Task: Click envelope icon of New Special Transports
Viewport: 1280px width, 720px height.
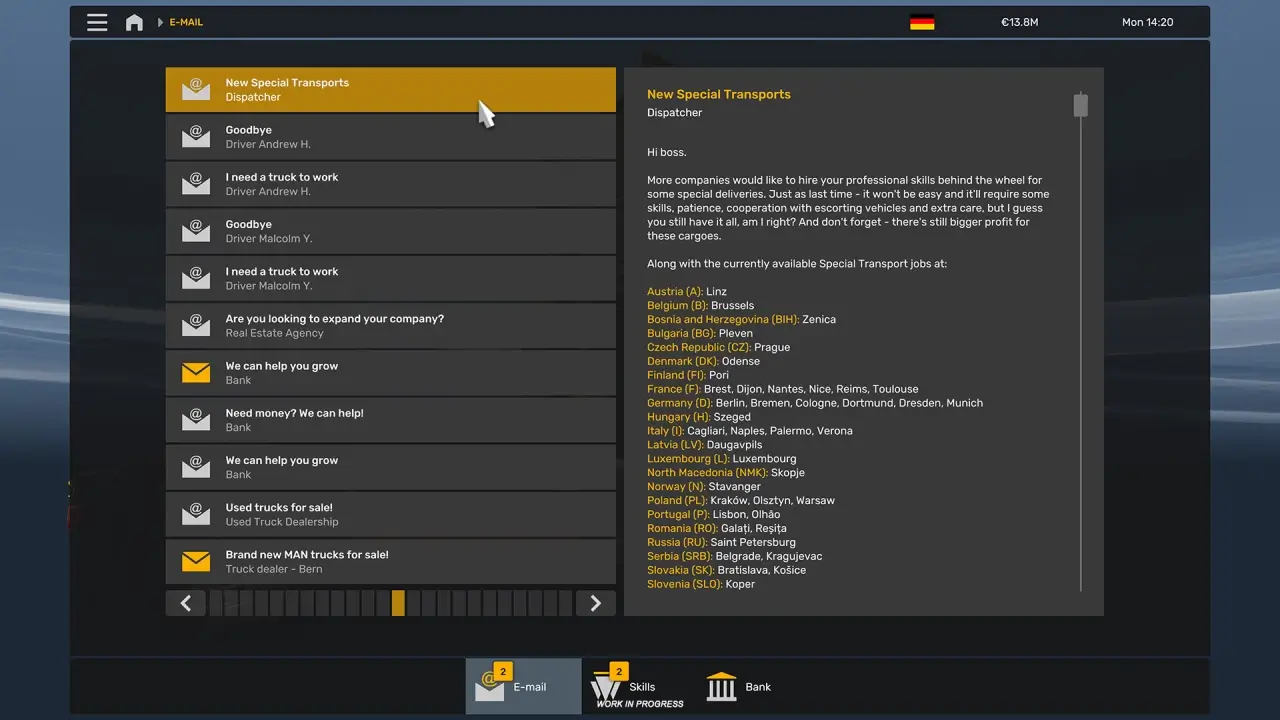Action: 196,90
